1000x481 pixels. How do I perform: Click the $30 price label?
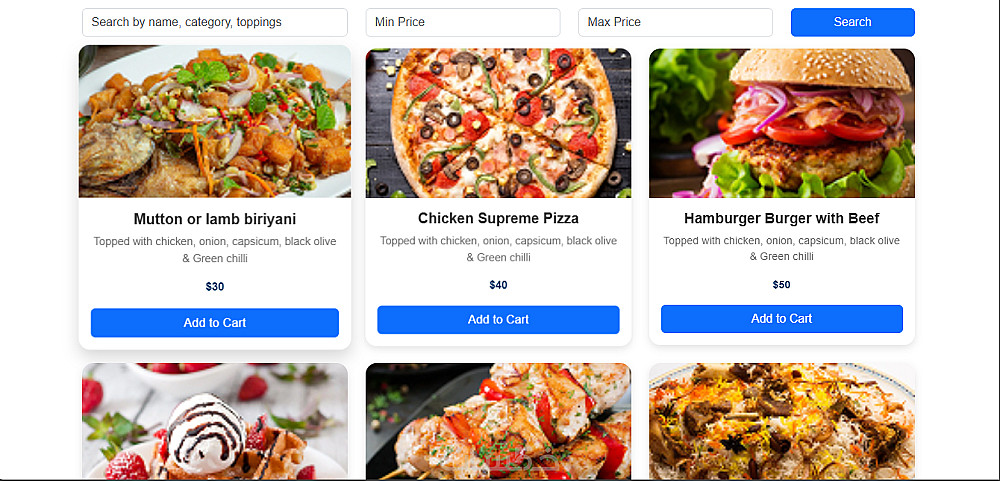[215, 287]
